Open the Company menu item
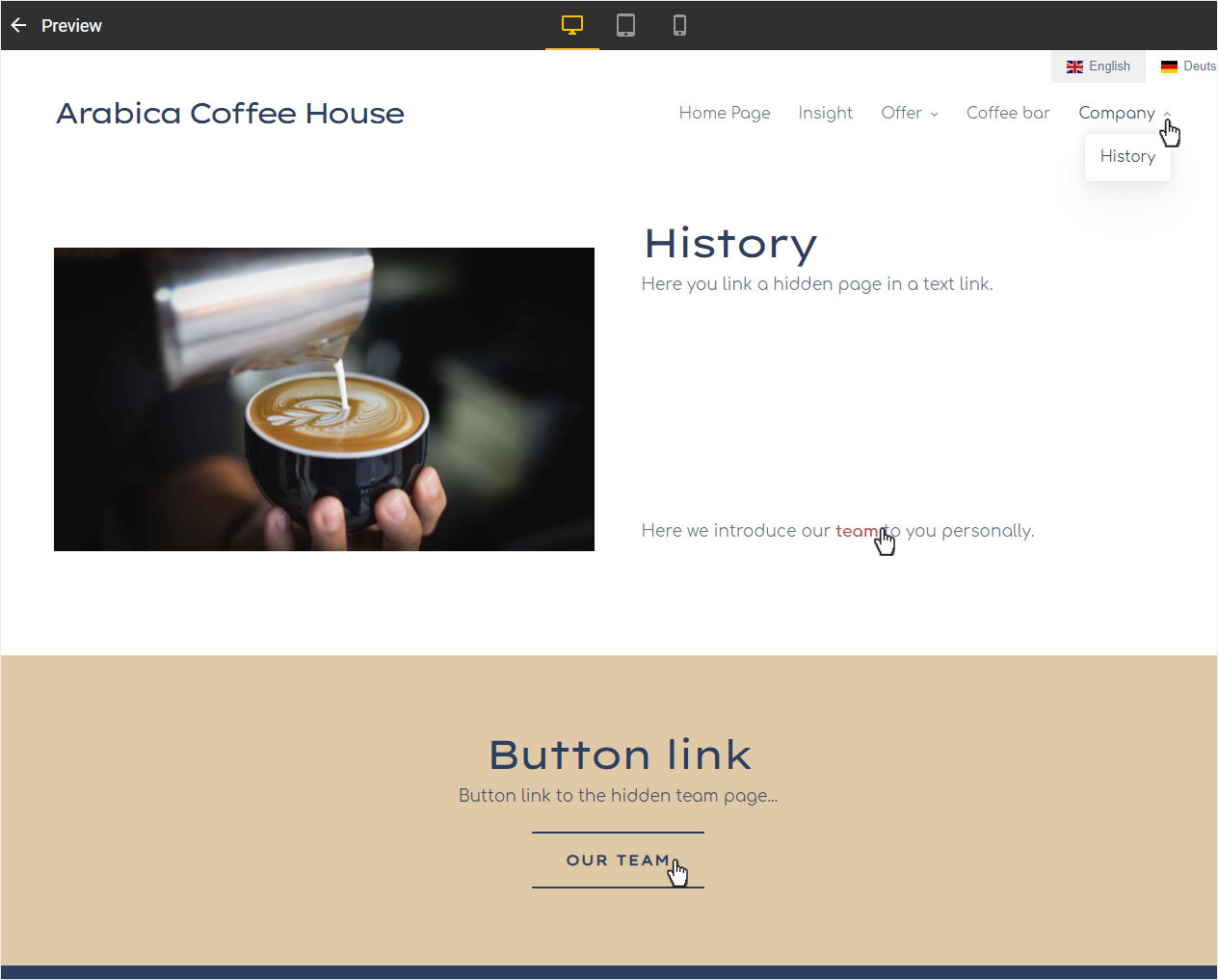Image resolution: width=1218 pixels, height=980 pixels. coord(1117,113)
